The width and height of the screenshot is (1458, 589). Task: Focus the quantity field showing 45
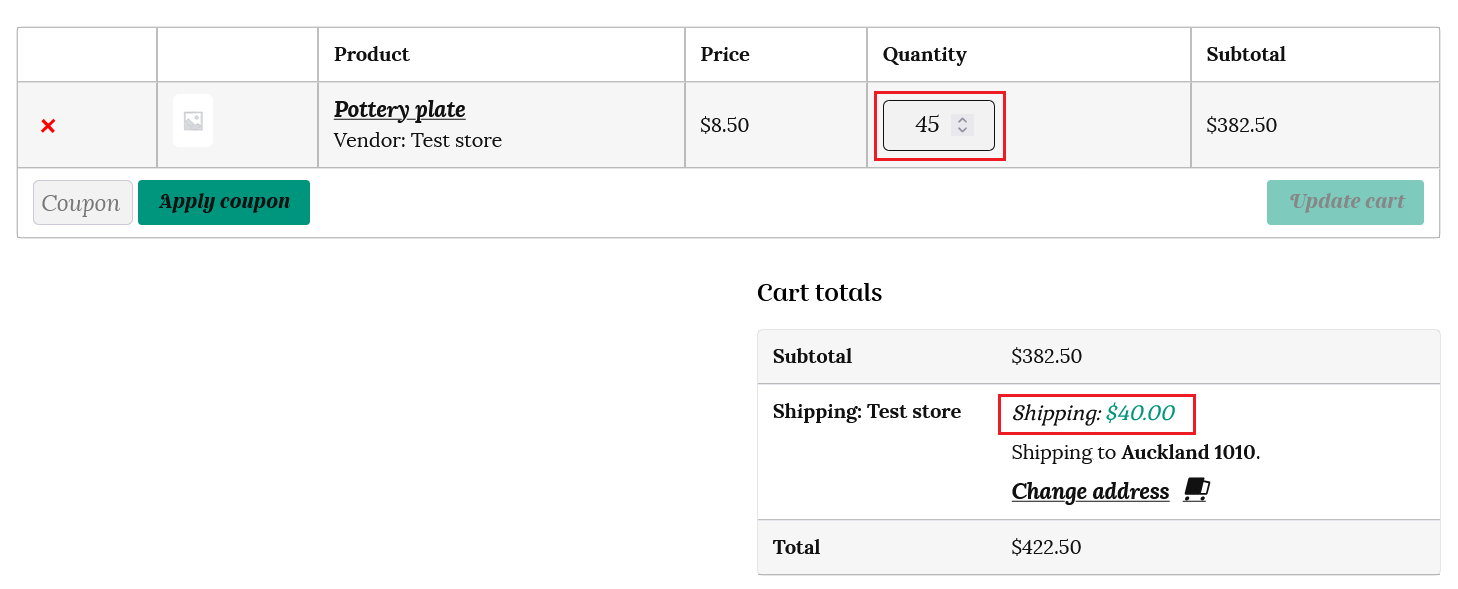[922, 125]
